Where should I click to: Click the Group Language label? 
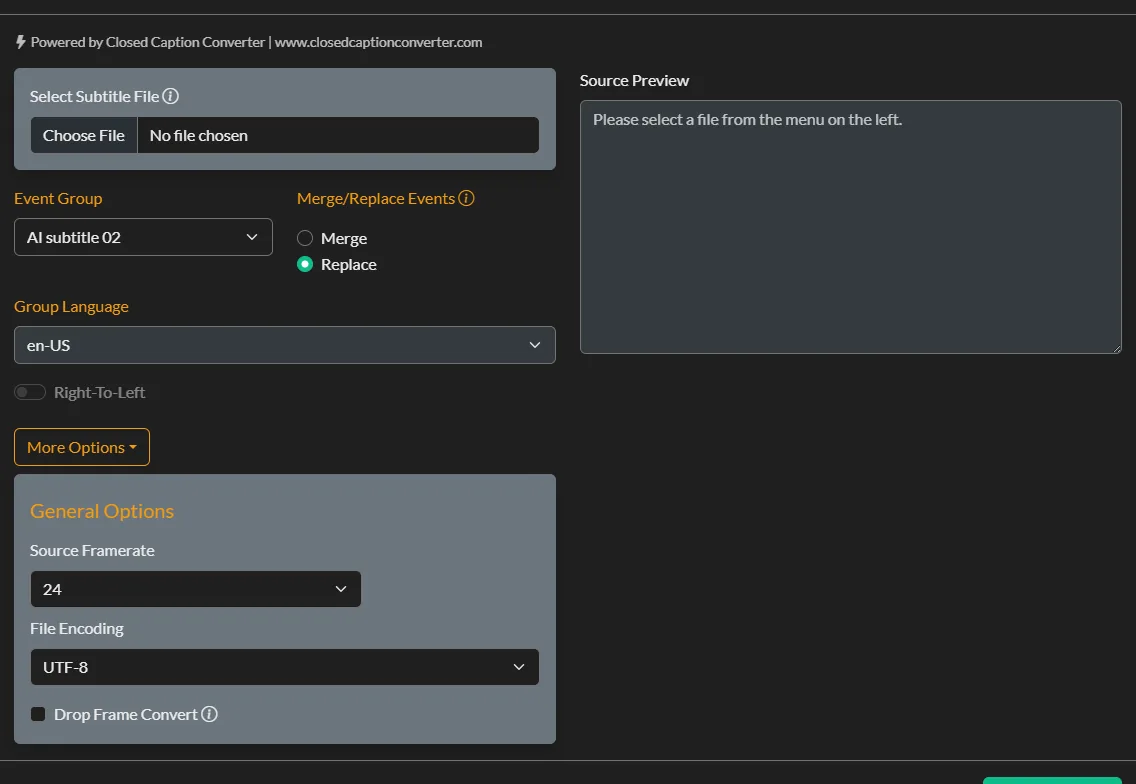tap(71, 306)
